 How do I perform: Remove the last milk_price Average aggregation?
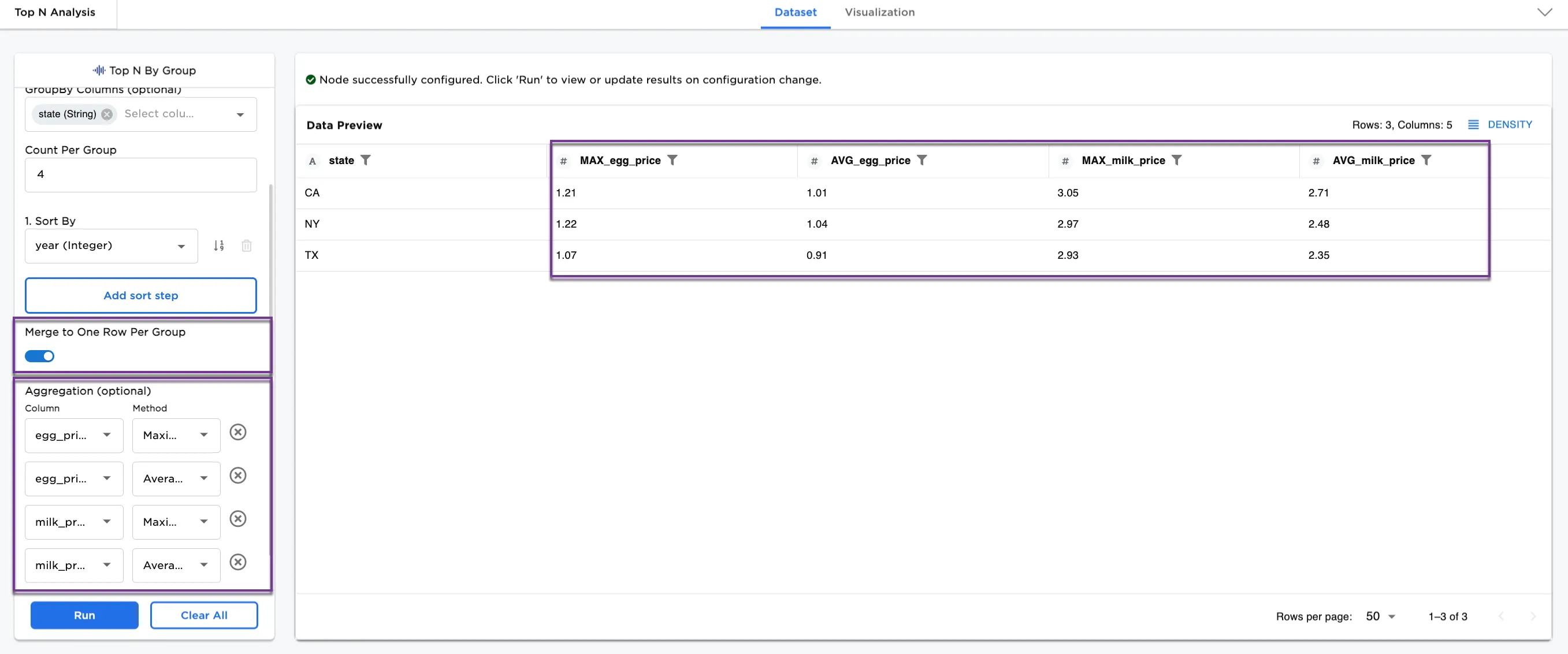[238, 562]
